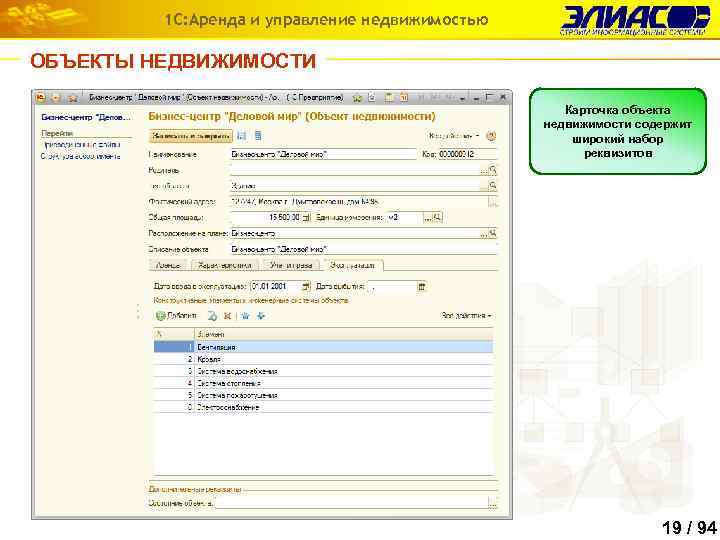This screenshot has width=720, height=540.
Task: Open Все действия dropdown above the elements table
Action: tap(466, 316)
